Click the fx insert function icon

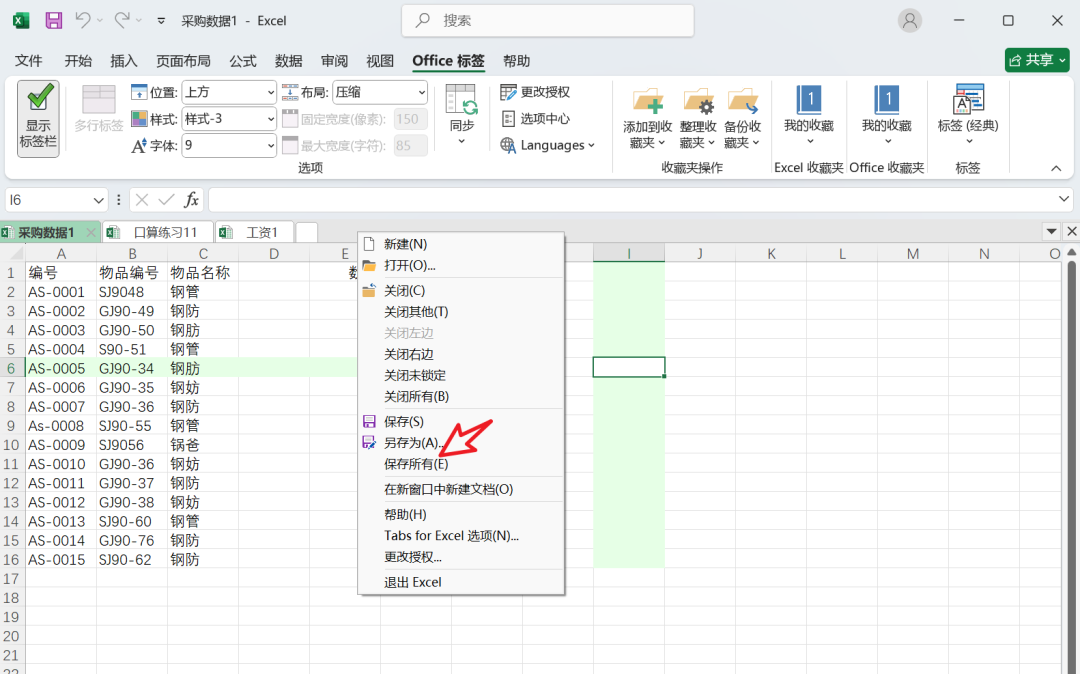[191, 200]
